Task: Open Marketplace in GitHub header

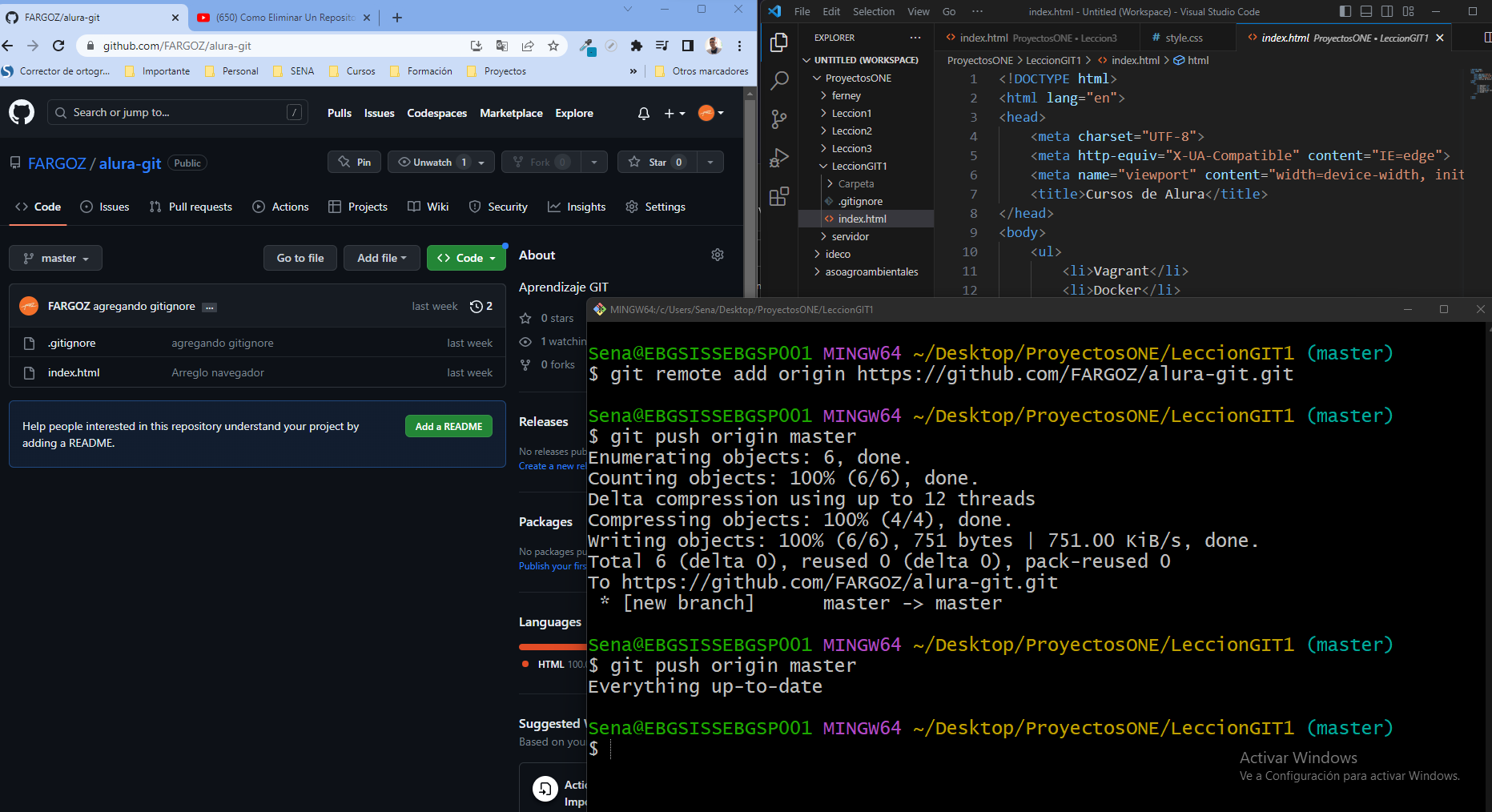Action: point(511,113)
